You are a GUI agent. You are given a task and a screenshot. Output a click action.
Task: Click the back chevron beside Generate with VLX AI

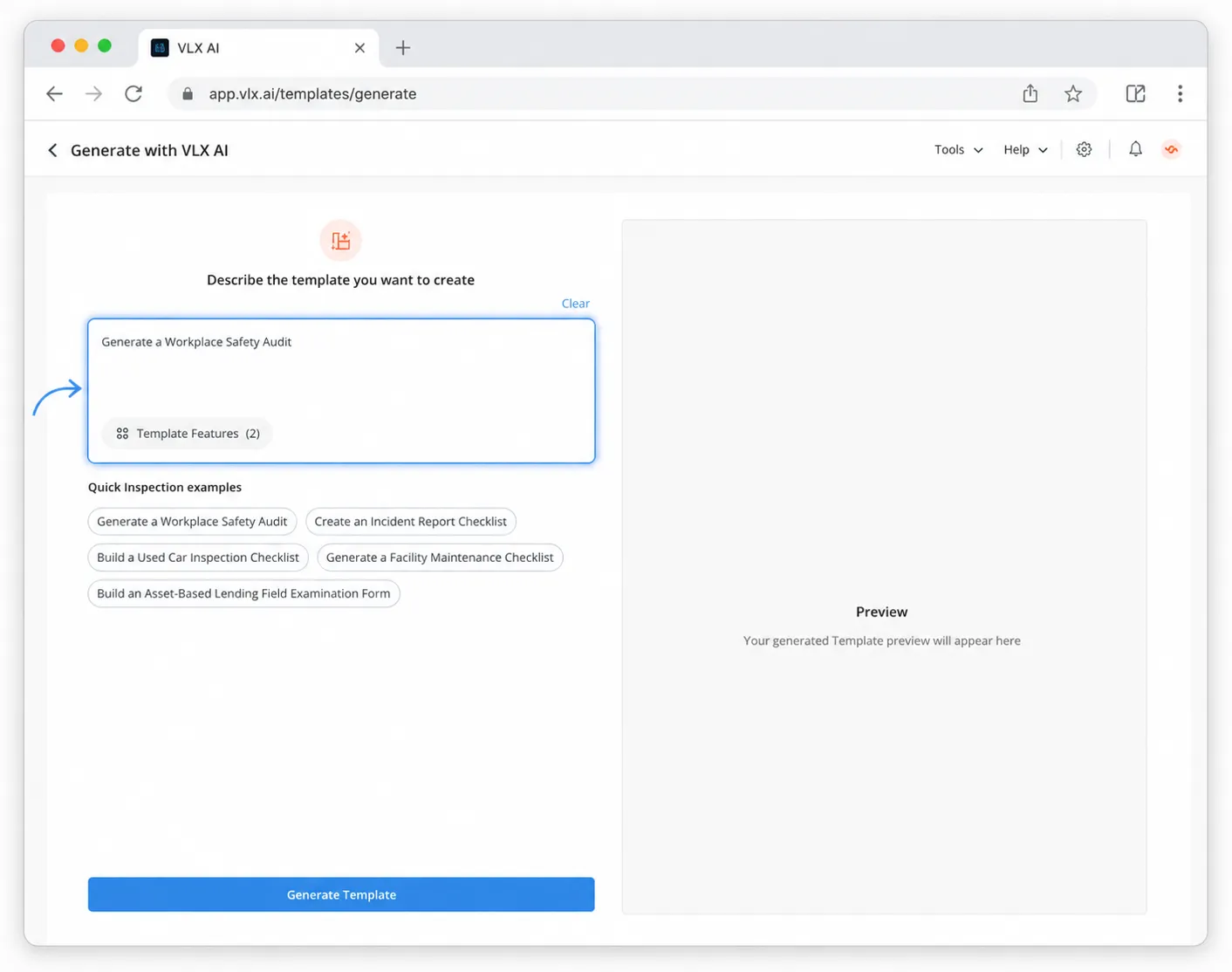coord(52,150)
